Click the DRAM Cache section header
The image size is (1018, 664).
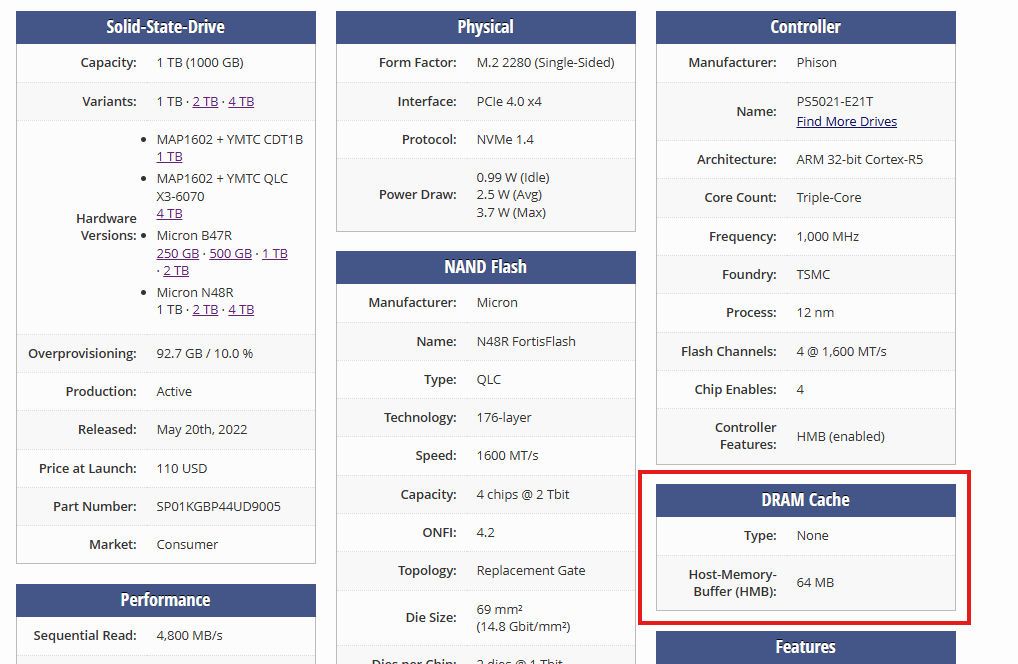pos(806,500)
